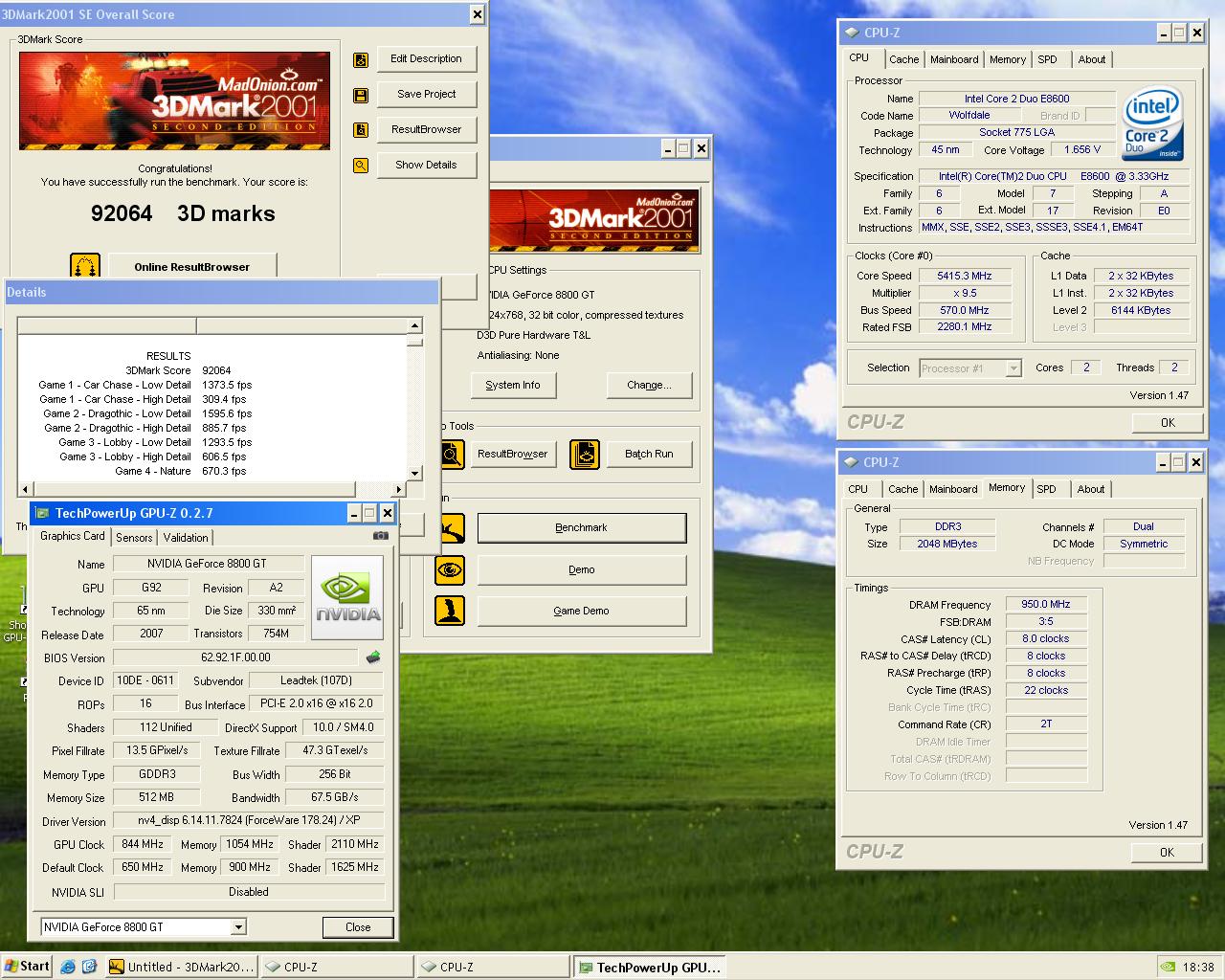The image size is (1225, 980).
Task: Click the System Info button
Action: 513,385
